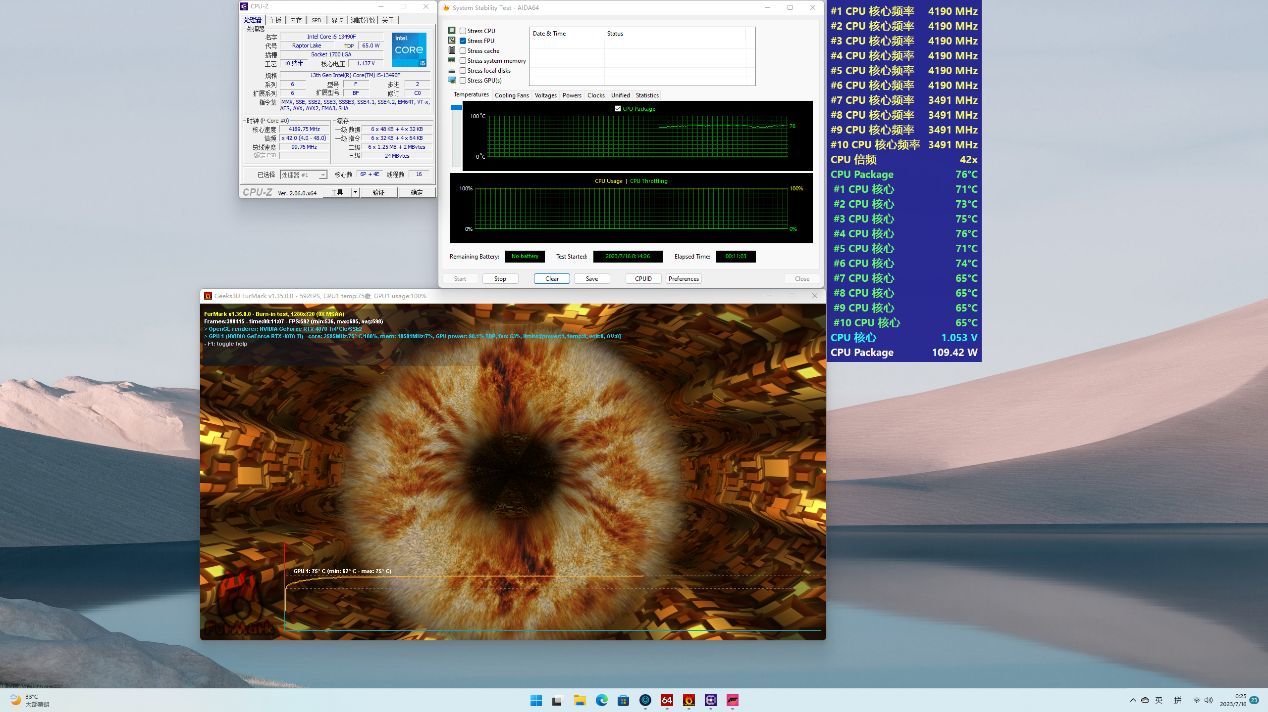This screenshot has height=712, width=1268.
Task: Open the Statistics tab in AIDA64
Action: click(x=647, y=95)
